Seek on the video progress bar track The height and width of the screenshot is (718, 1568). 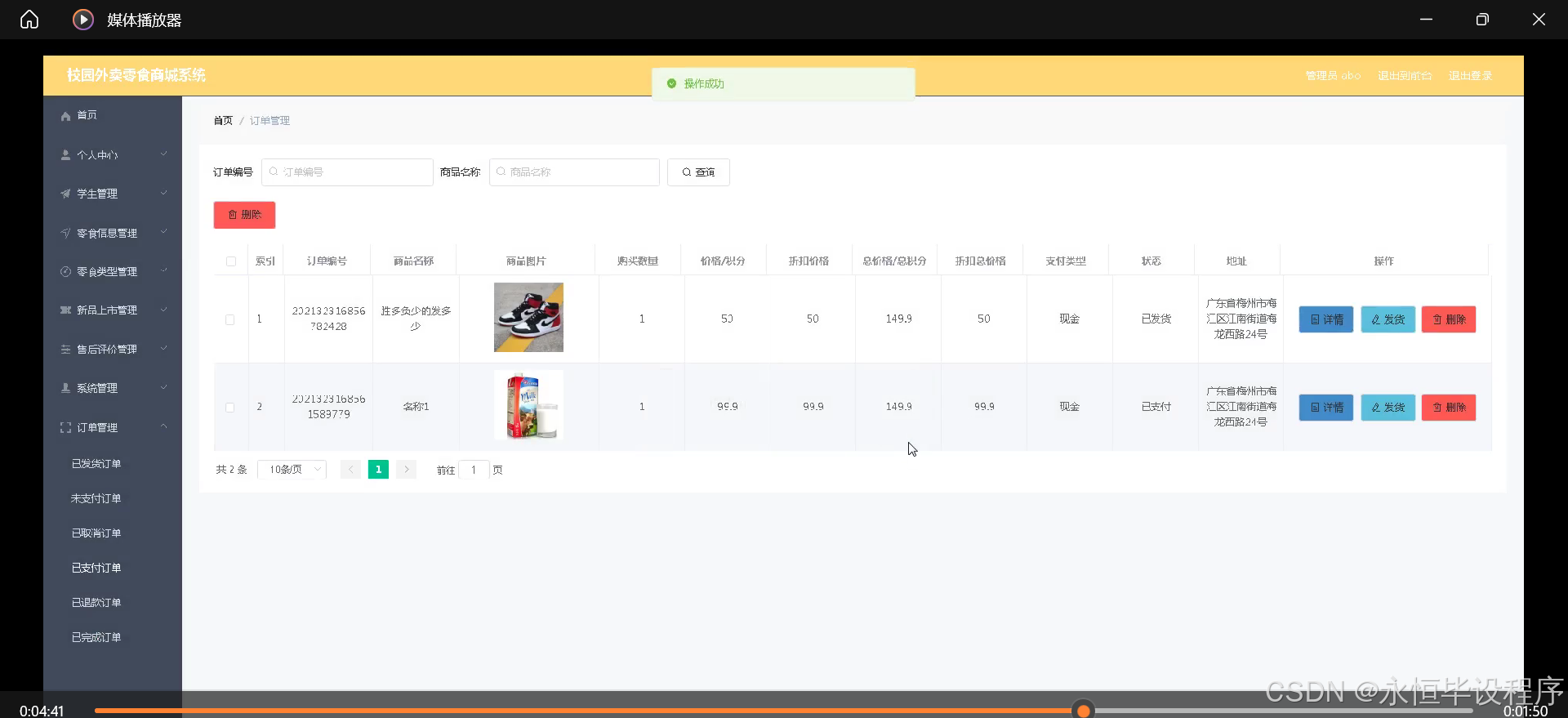784,711
